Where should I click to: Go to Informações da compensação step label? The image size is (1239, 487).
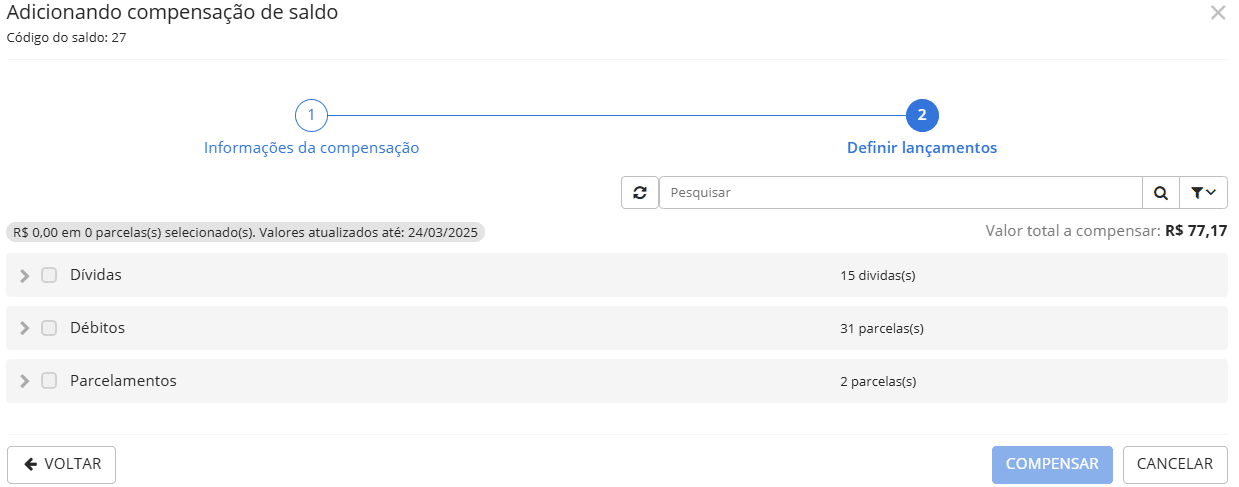tap(311, 148)
